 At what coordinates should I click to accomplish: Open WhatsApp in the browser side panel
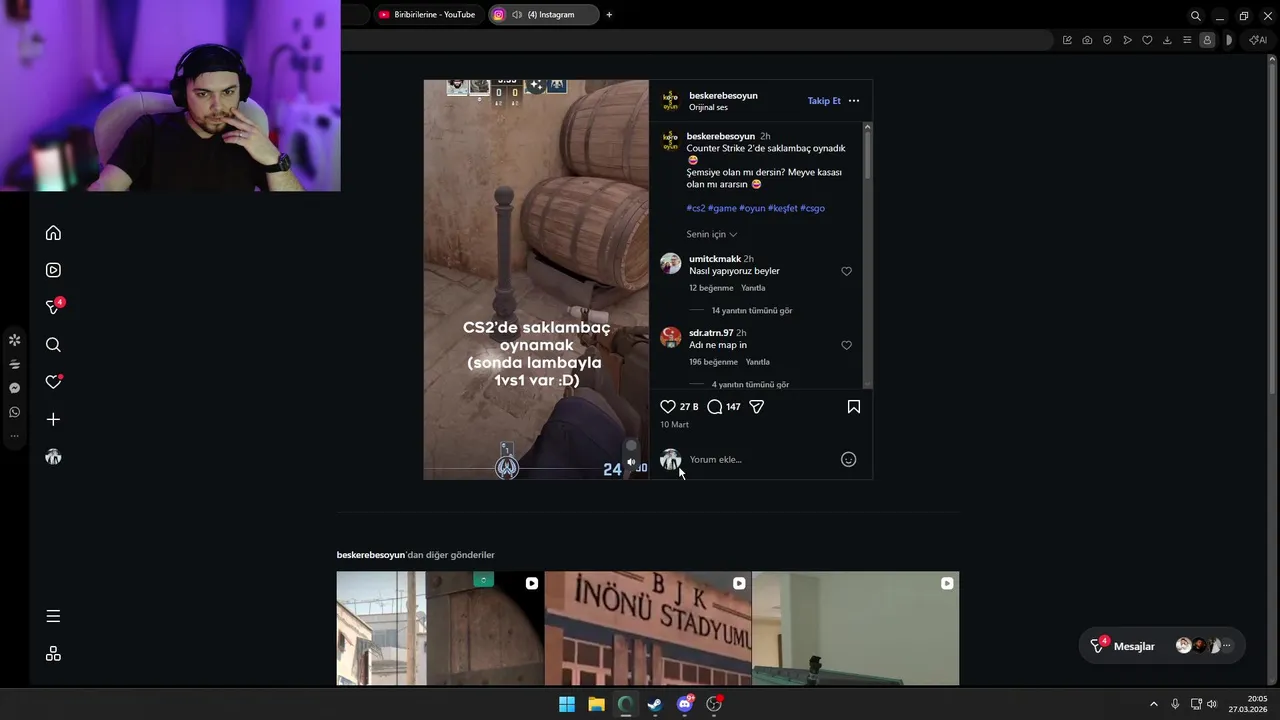coord(14,412)
